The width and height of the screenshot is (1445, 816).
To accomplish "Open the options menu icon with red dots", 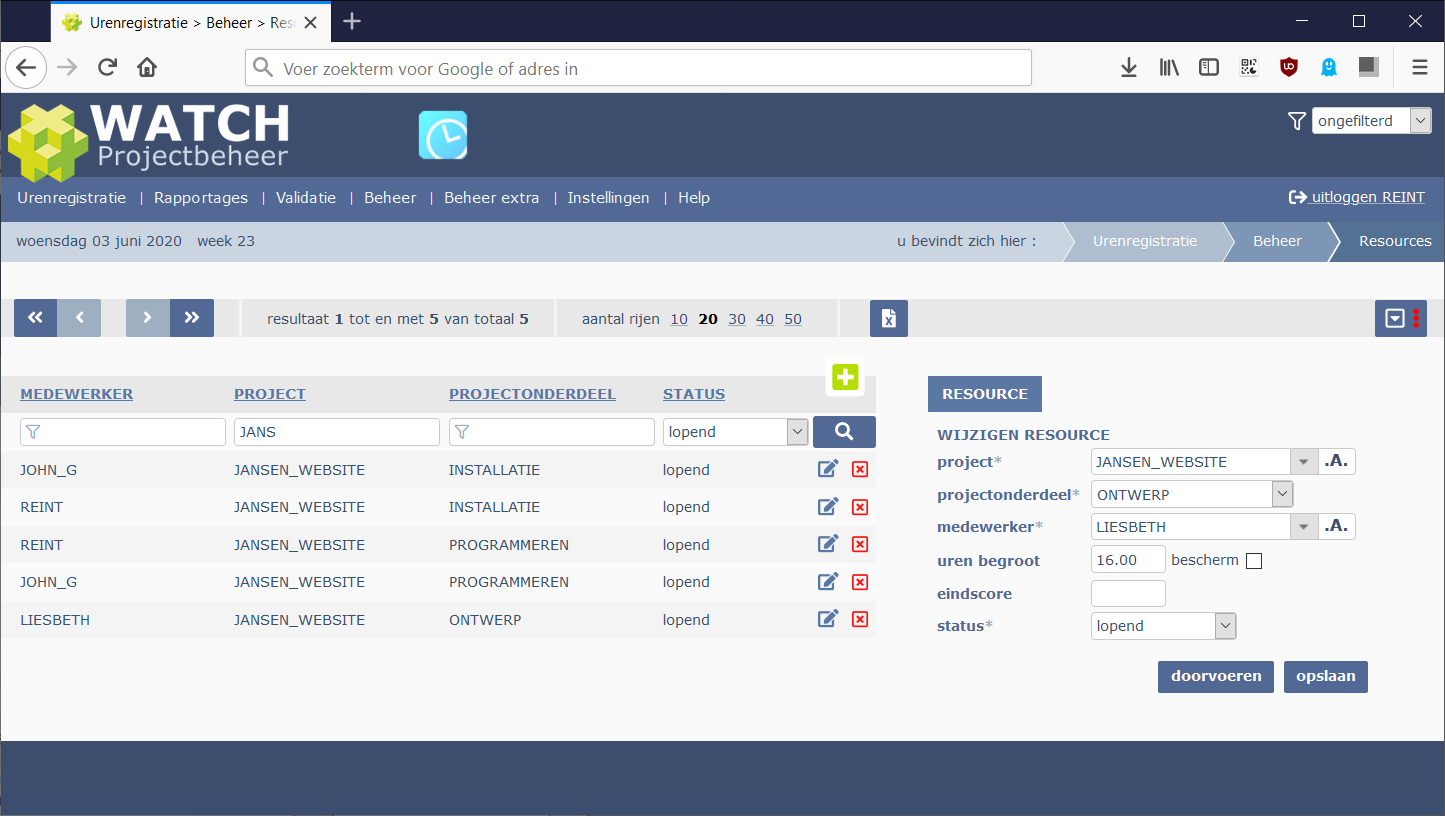I will pos(1401,318).
